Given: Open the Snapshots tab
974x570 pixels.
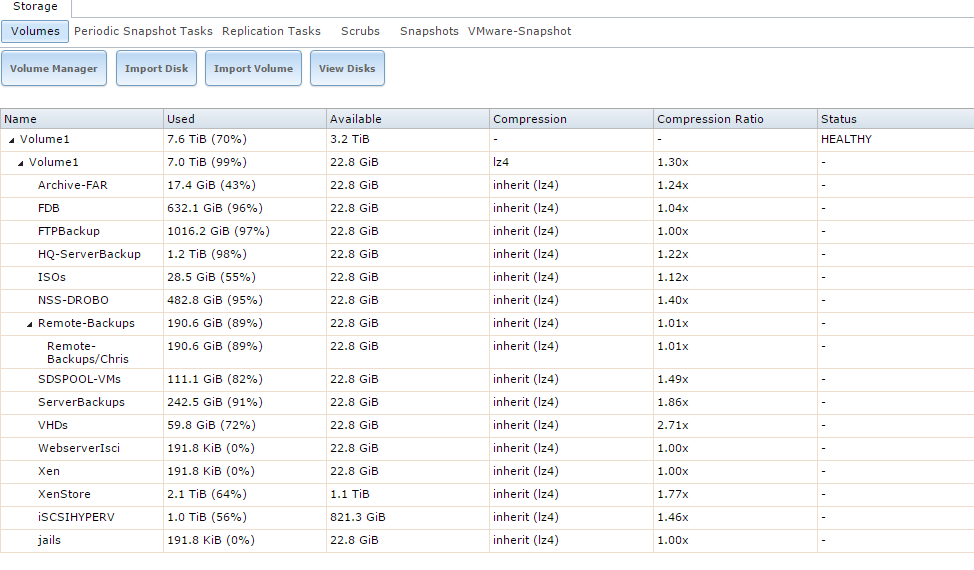Looking at the screenshot, I should tap(429, 31).
